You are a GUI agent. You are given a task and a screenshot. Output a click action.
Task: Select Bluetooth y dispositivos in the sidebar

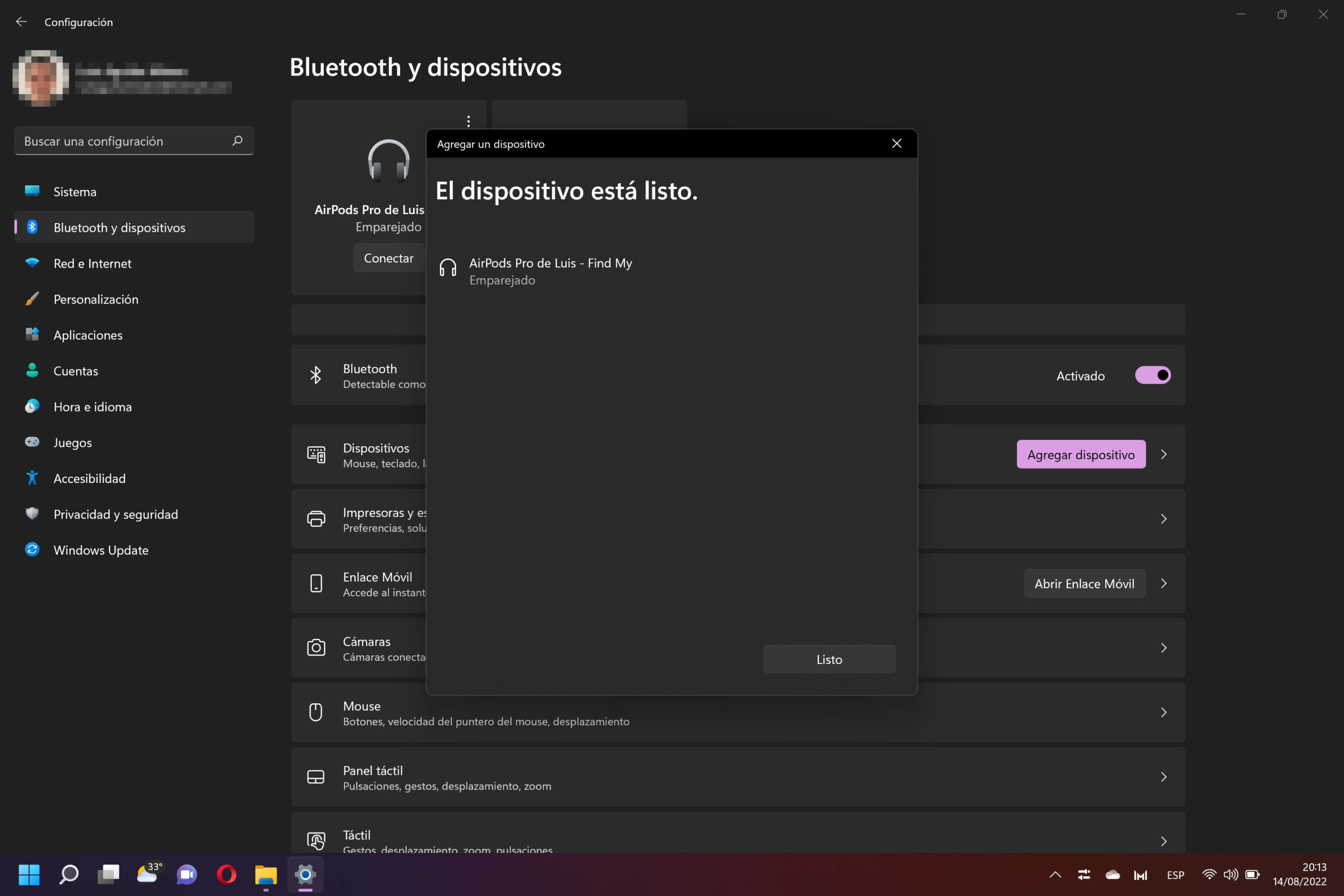pos(134,227)
